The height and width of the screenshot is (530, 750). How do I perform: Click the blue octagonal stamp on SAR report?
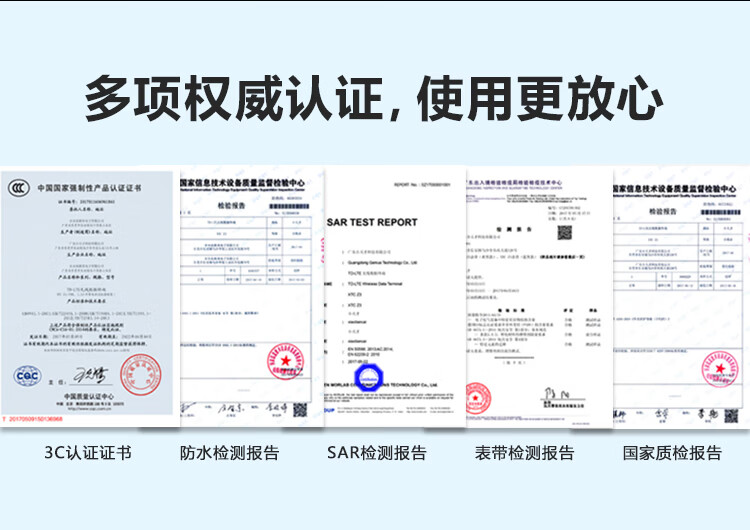(369, 378)
